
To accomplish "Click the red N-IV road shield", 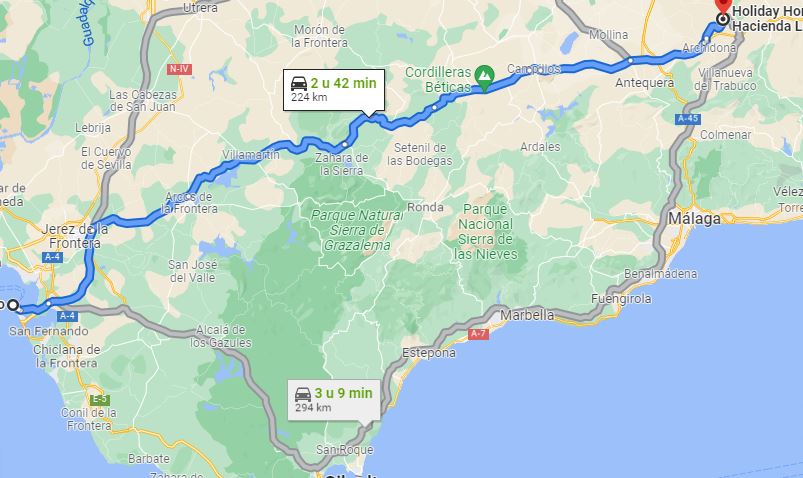I will (179, 69).
